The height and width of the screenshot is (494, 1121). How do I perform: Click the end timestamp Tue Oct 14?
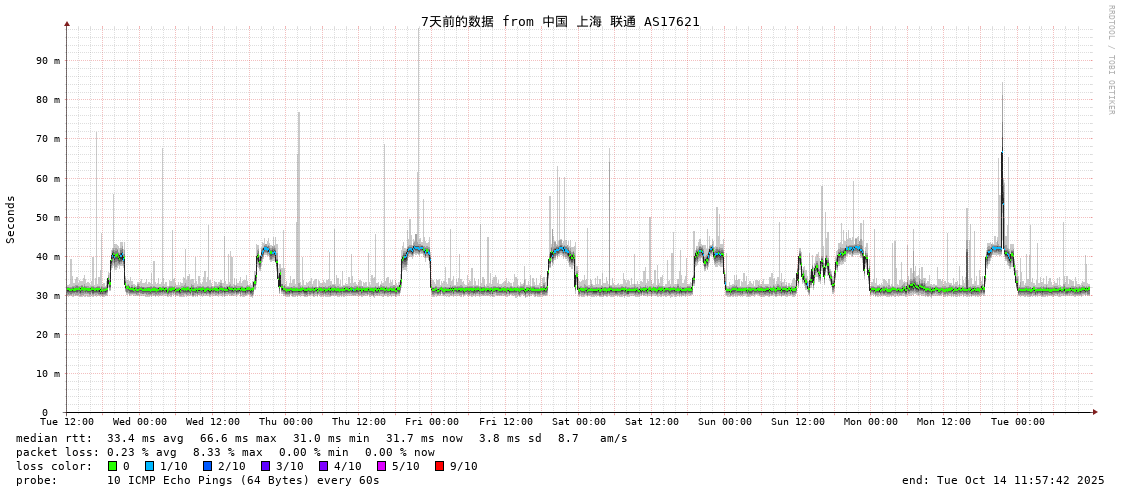point(1002,480)
